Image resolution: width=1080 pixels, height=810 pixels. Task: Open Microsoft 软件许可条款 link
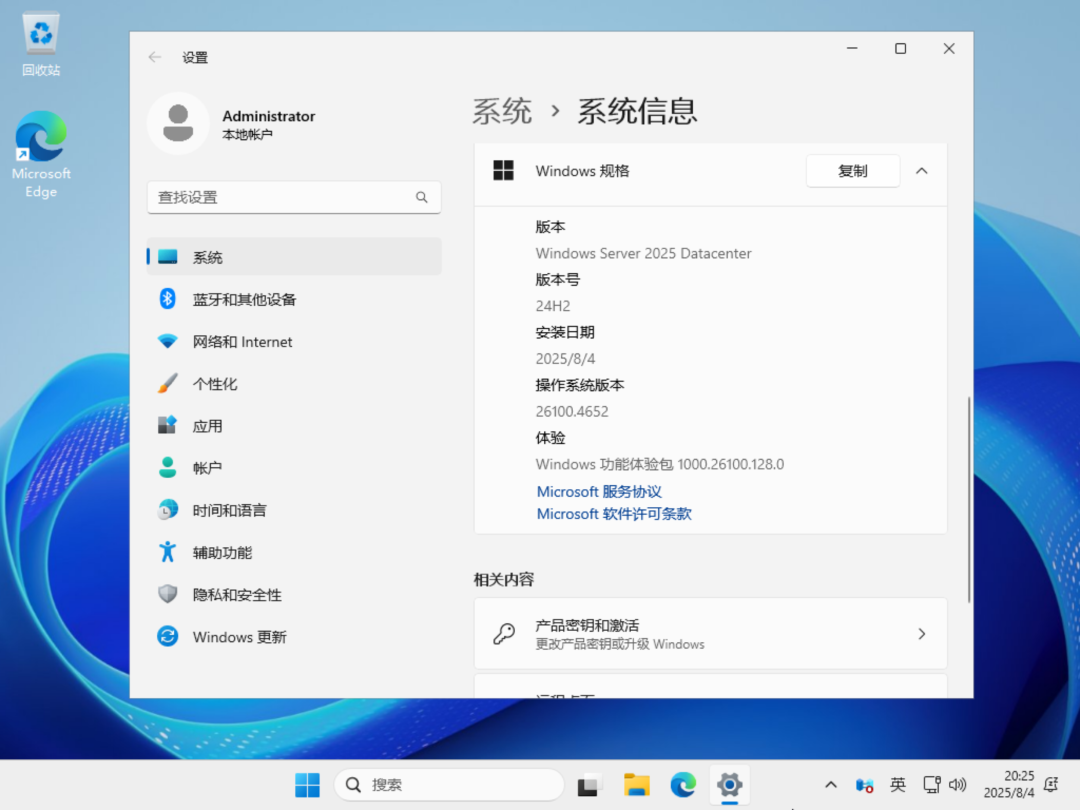tap(614, 514)
